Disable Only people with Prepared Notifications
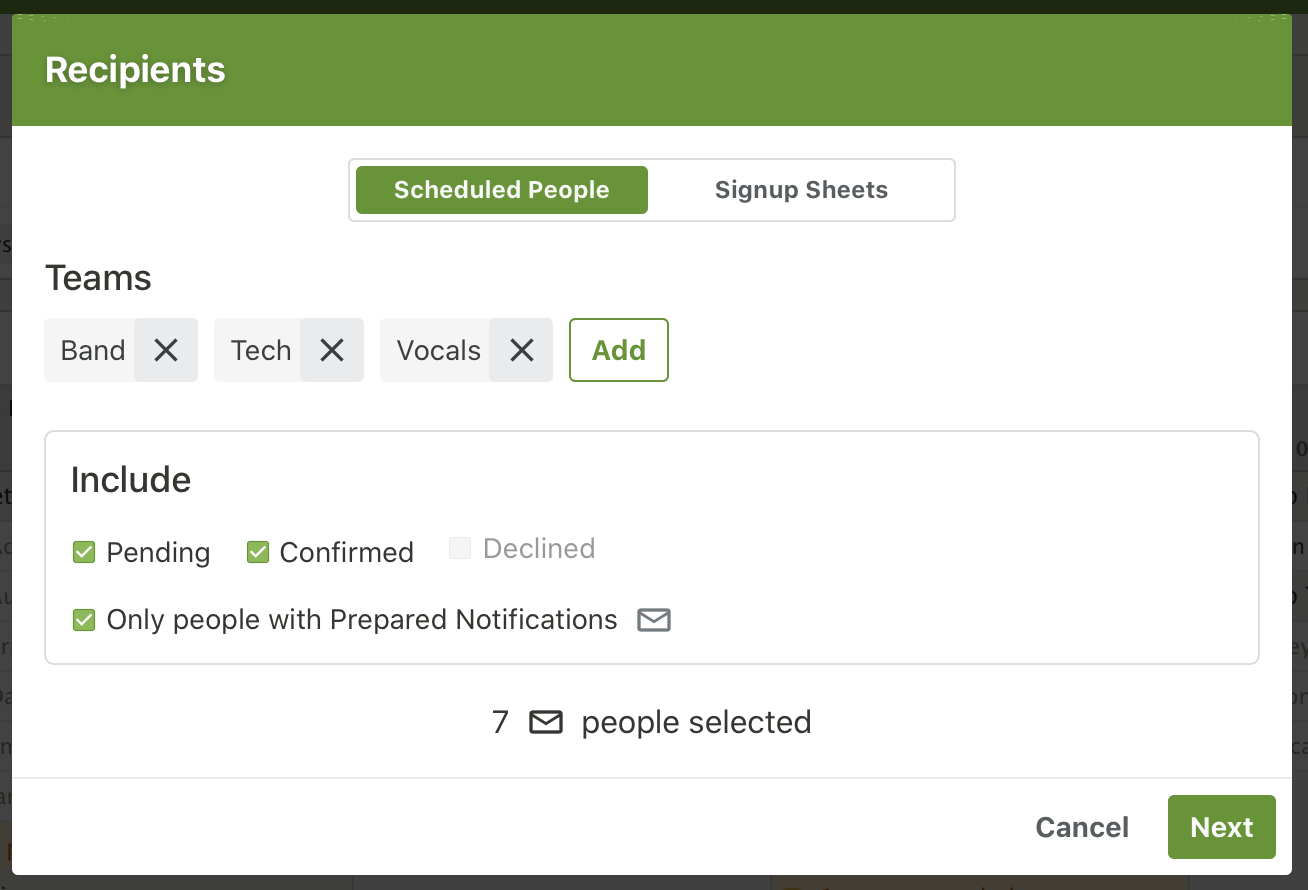 click(84, 620)
